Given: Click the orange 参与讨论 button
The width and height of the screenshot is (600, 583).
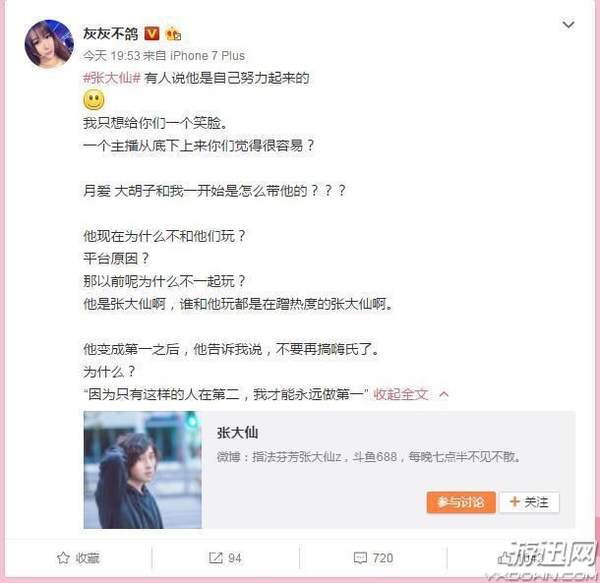Looking at the screenshot, I should (x=461, y=502).
